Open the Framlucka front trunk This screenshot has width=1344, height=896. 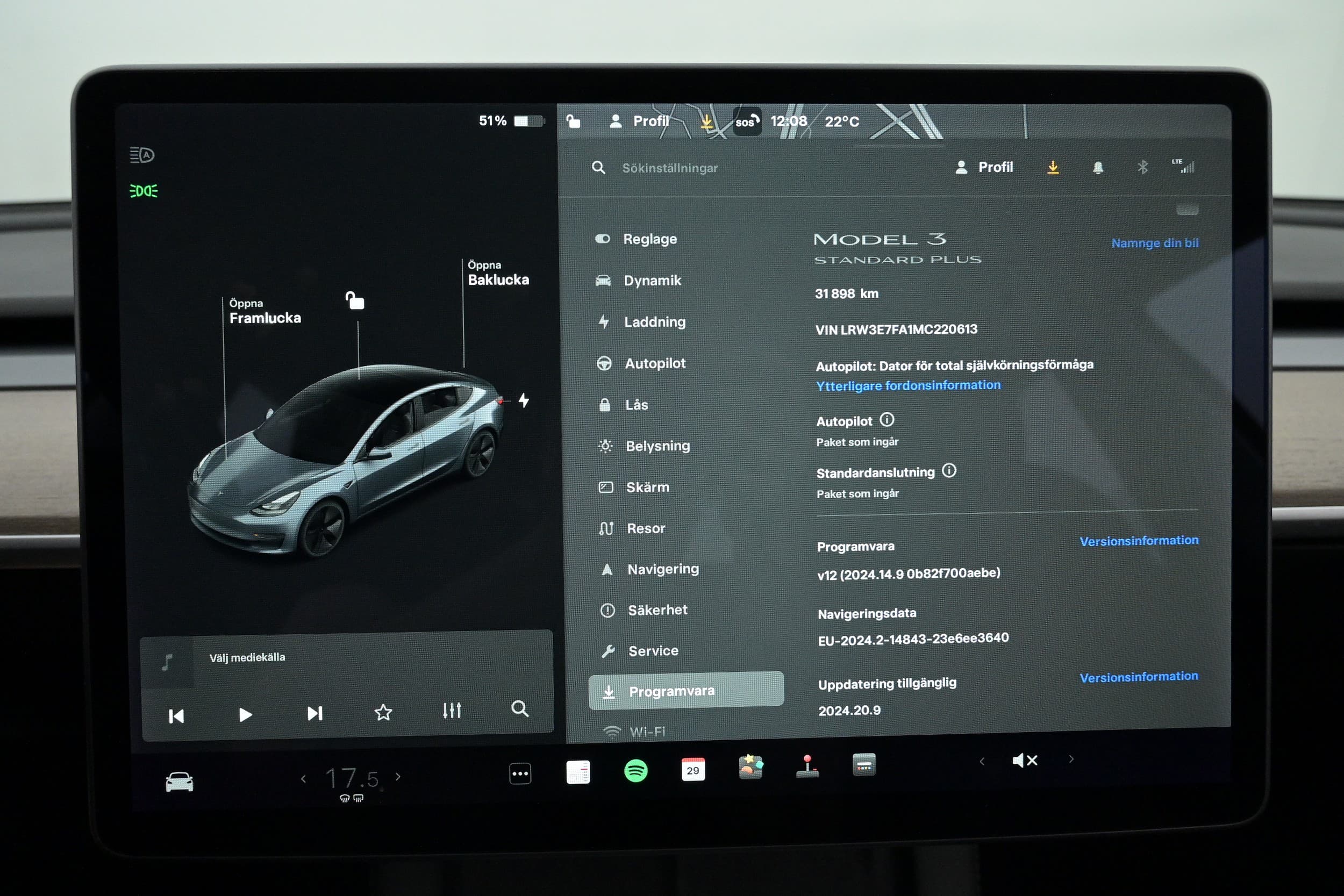[x=264, y=311]
